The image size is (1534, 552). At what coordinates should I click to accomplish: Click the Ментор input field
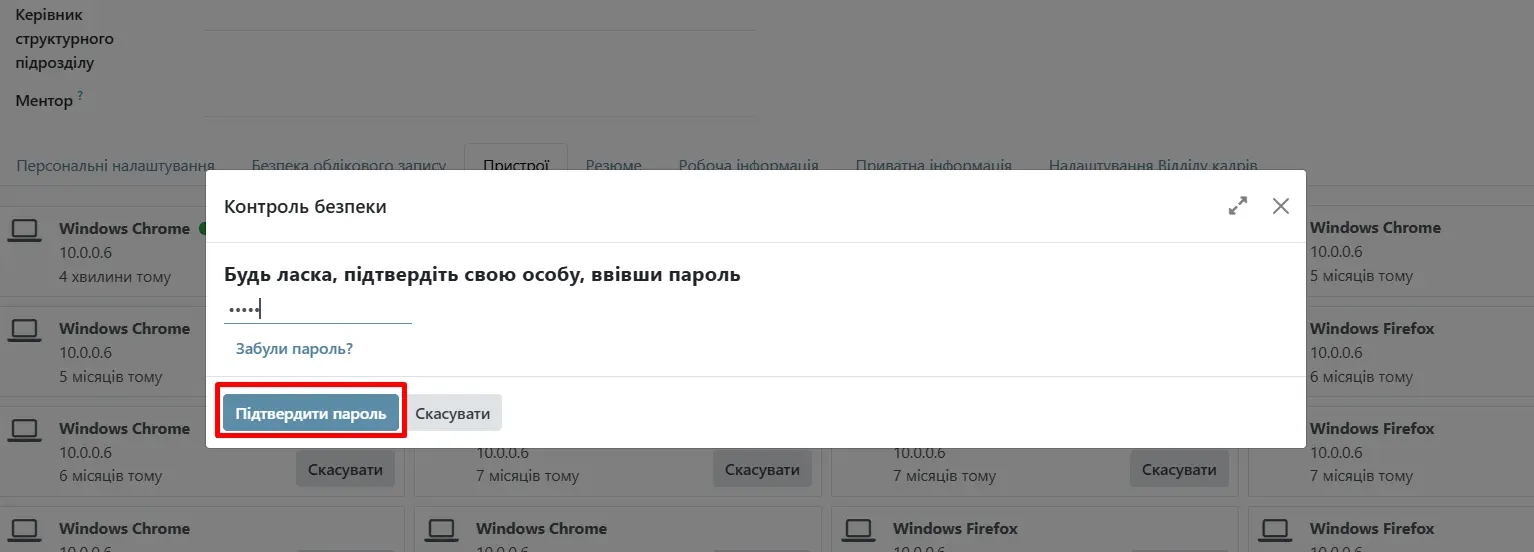(480, 103)
